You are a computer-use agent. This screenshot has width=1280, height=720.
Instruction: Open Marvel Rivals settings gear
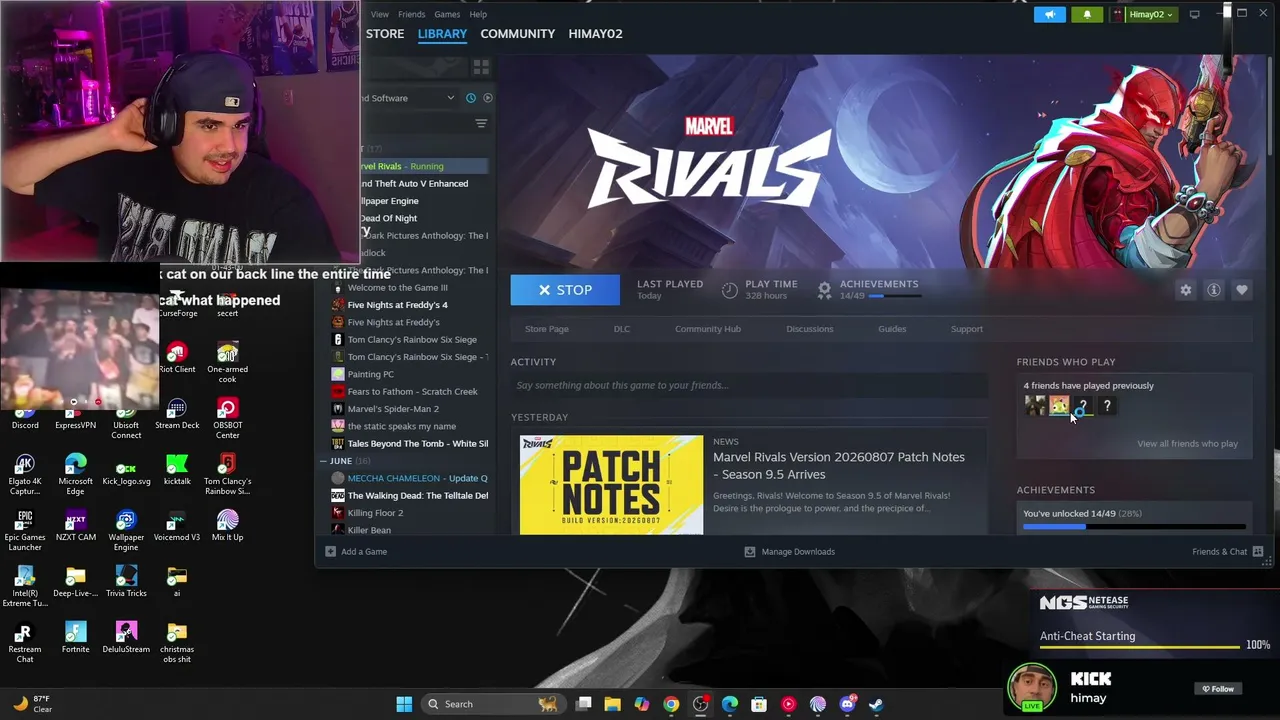[x=1186, y=290]
